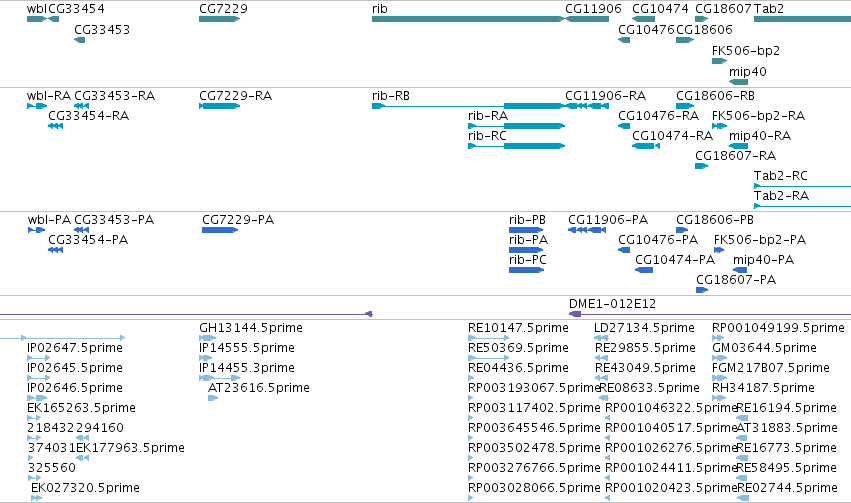Image resolution: width=851 pixels, height=503 pixels.
Task: Select the CG7229-PA protein
Action: [x=220, y=230]
